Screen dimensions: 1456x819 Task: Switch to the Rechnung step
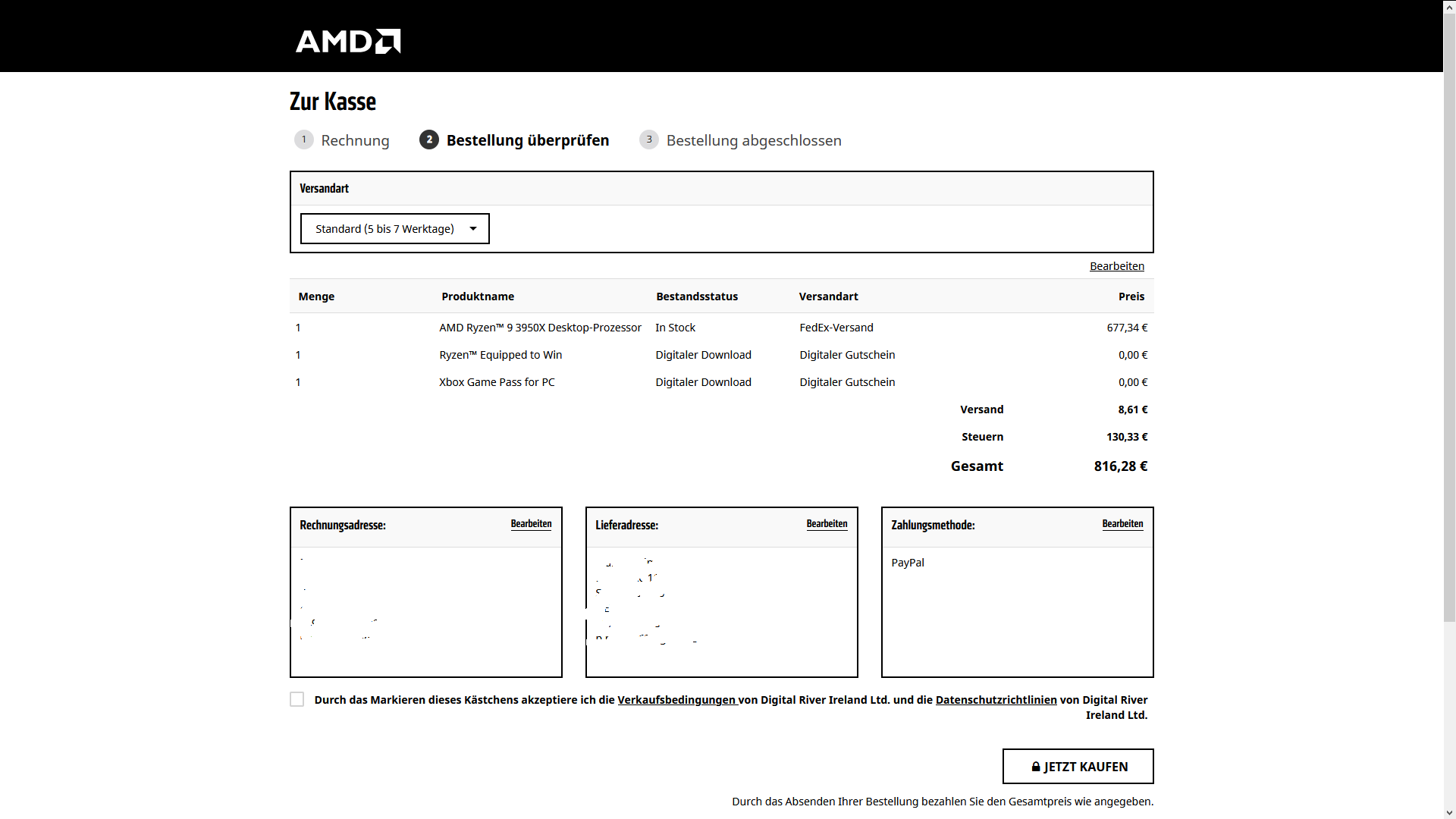tap(355, 140)
